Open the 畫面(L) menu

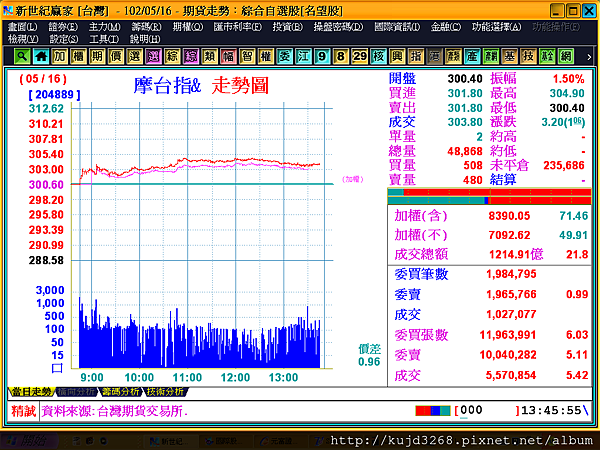pyautogui.click(x=23, y=27)
